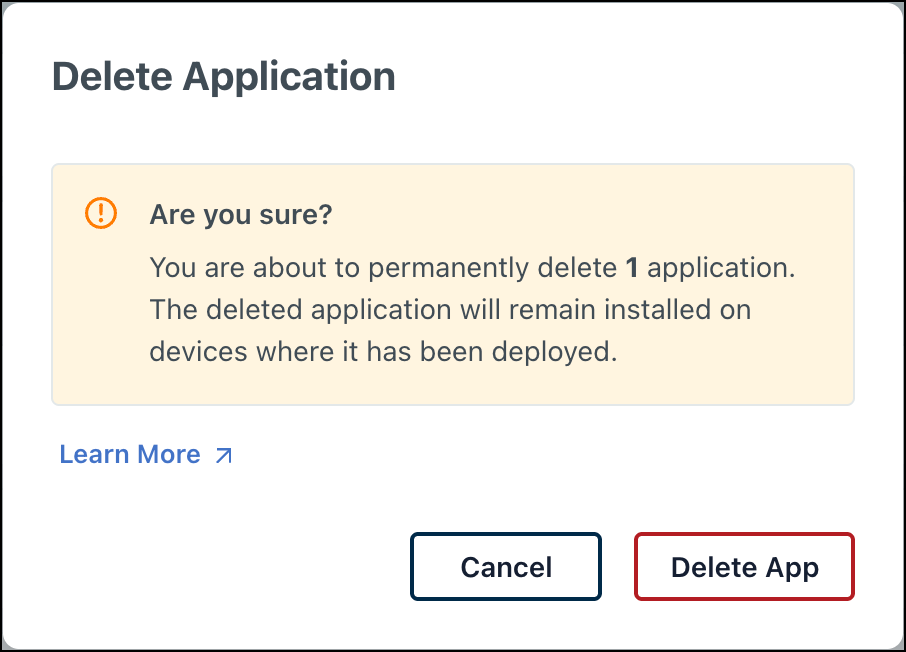Click the "Are you sure?" heading
This screenshot has width=906, height=652.
[240, 214]
